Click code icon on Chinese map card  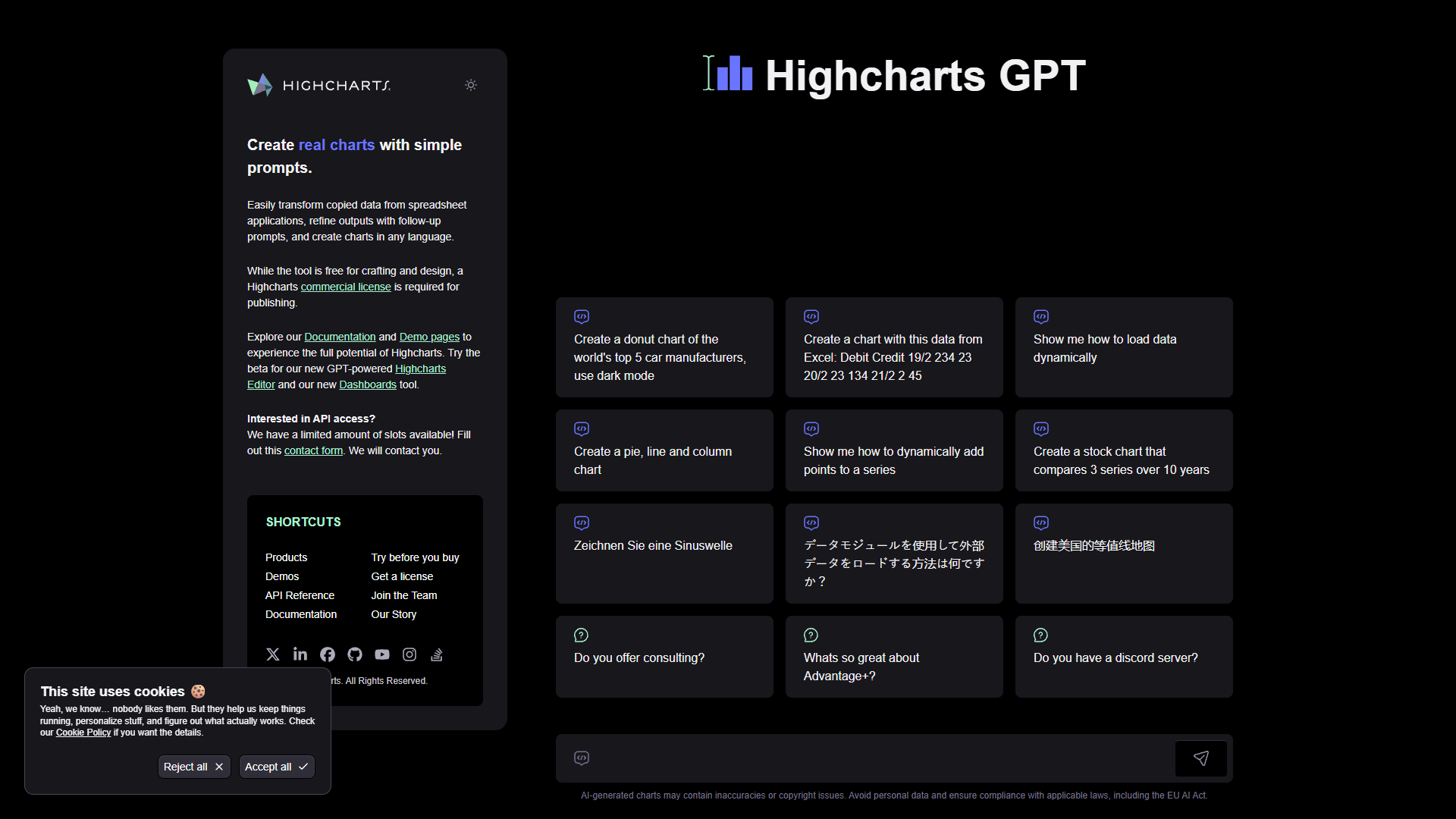pos(1041,522)
